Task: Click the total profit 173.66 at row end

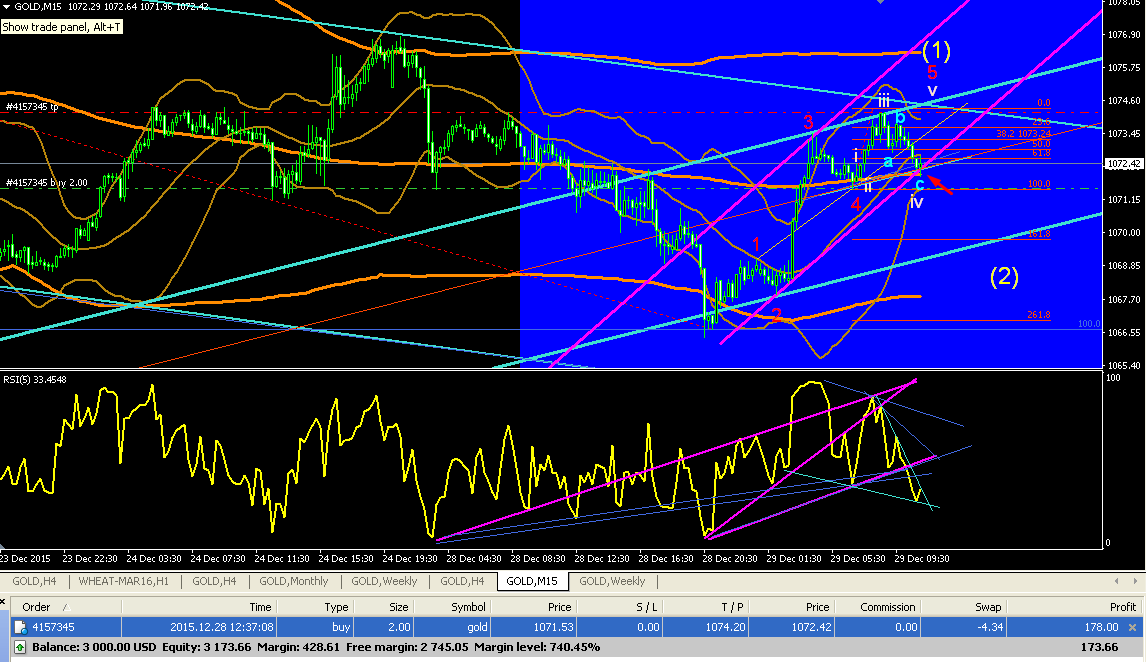Action: pos(1099,647)
